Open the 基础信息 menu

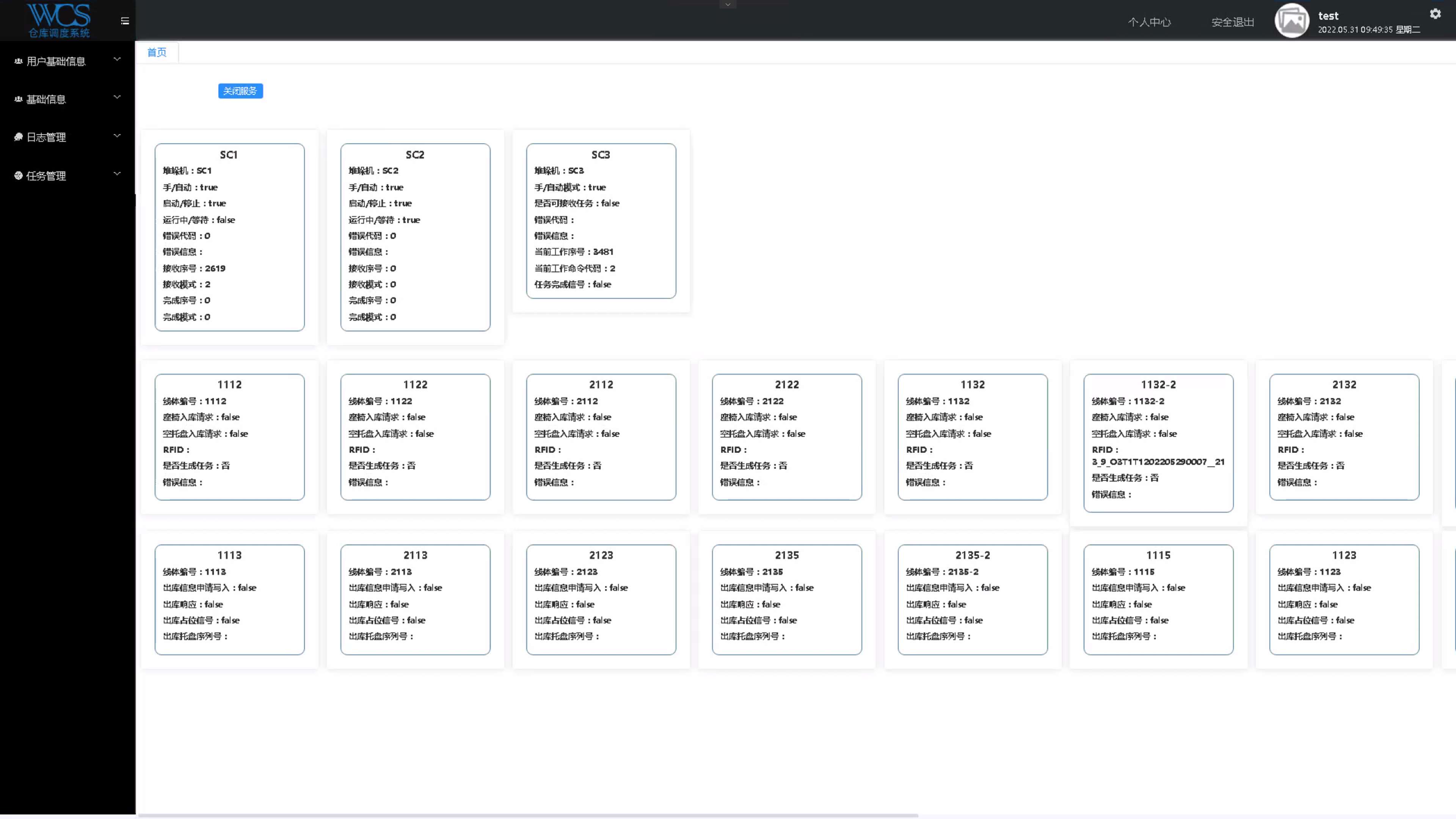(68, 99)
